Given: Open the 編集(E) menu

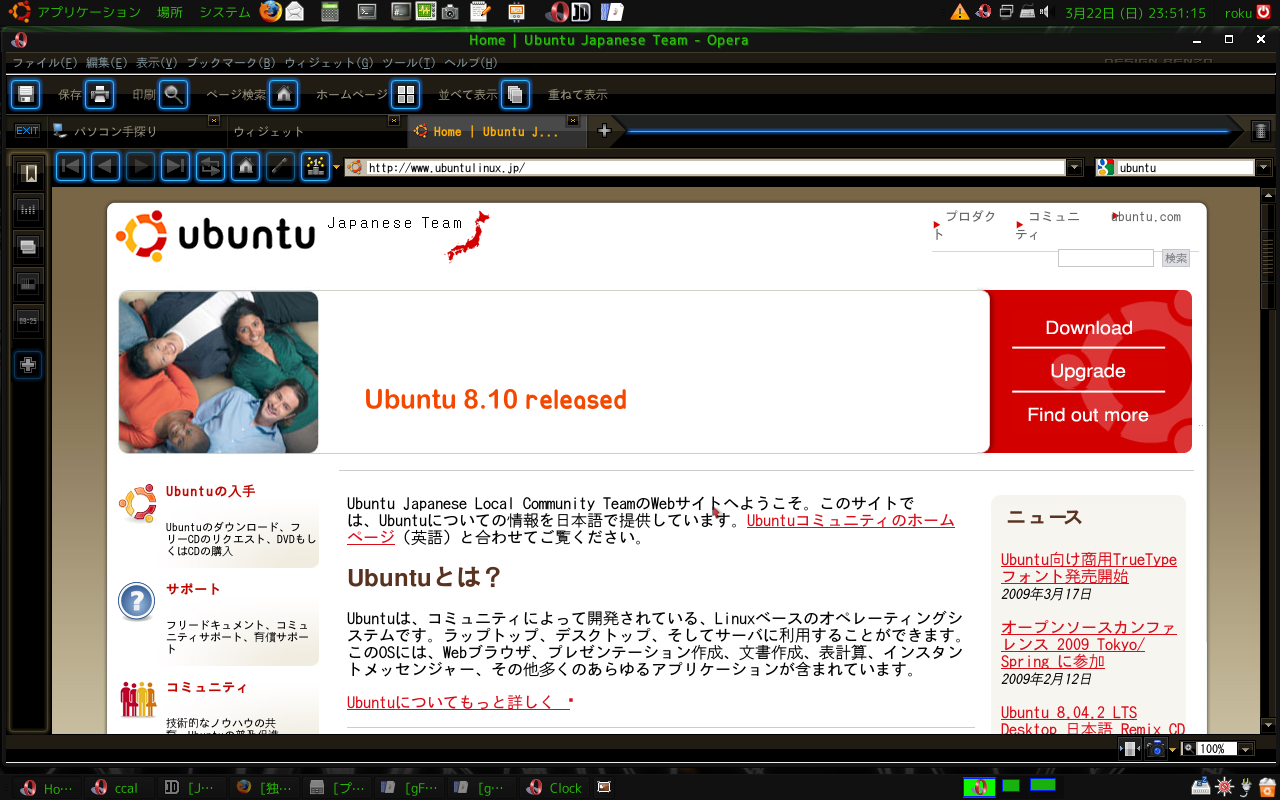Looking at the screenshot, I should click(107, 62).
